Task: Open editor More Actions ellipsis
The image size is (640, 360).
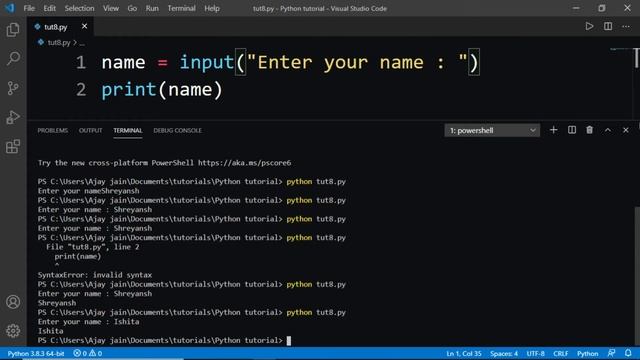Action: click(x=626, y=27)
